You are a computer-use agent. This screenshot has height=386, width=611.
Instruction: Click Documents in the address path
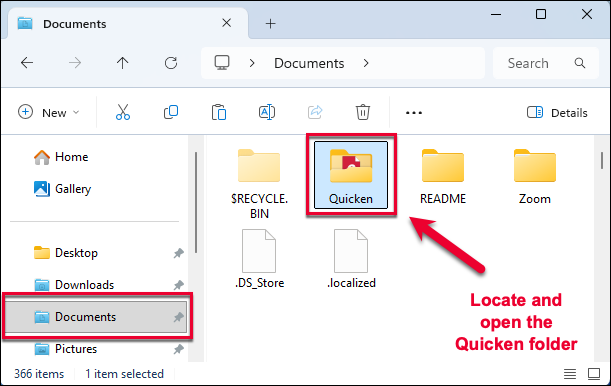(309, 63)
